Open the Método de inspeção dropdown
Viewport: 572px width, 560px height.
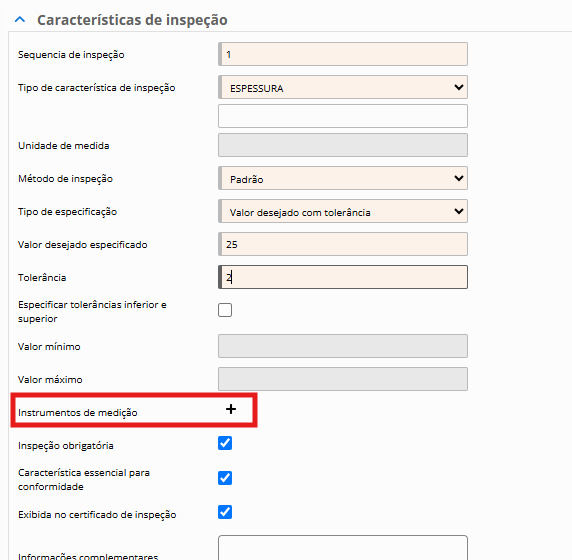343,178
